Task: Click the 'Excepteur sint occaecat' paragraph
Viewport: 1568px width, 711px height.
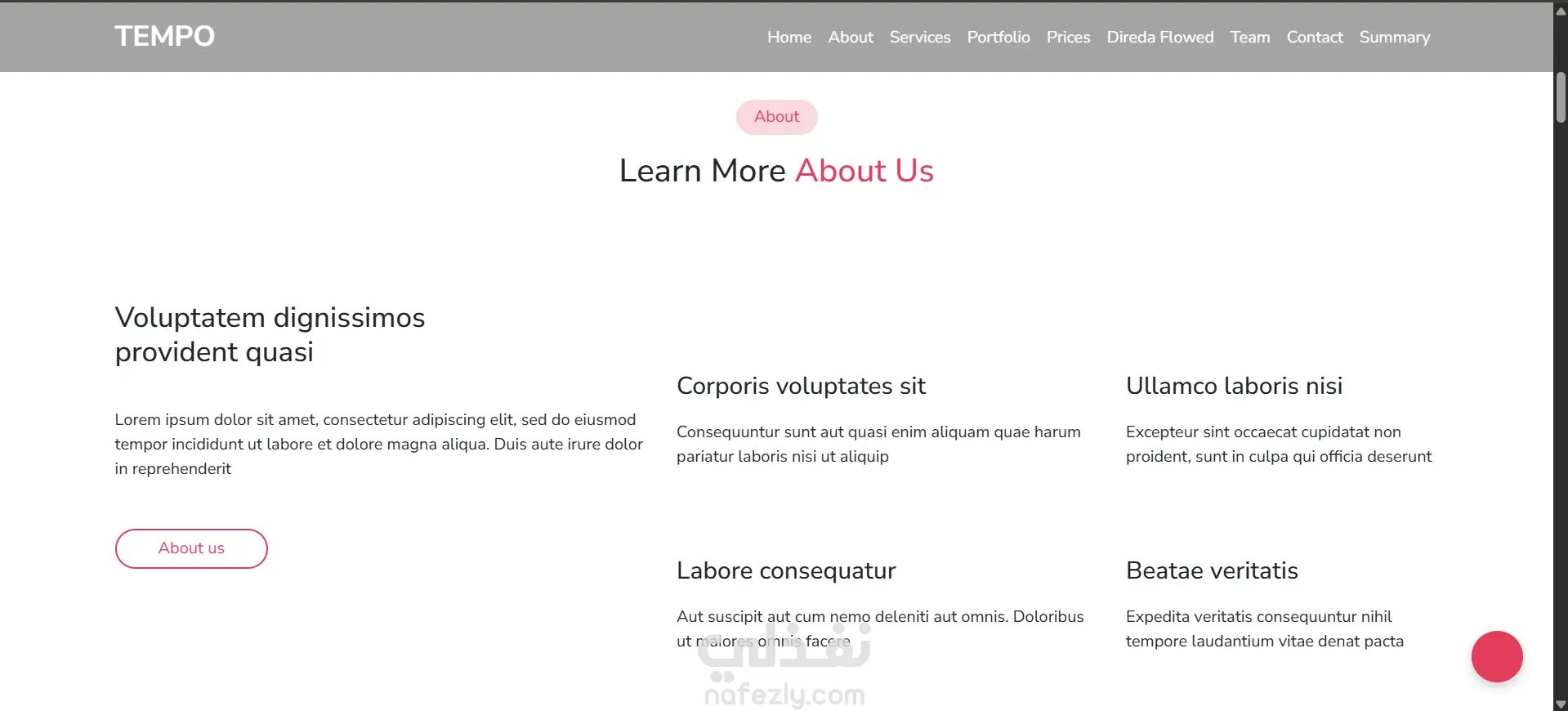Action: pos(1279,444)
